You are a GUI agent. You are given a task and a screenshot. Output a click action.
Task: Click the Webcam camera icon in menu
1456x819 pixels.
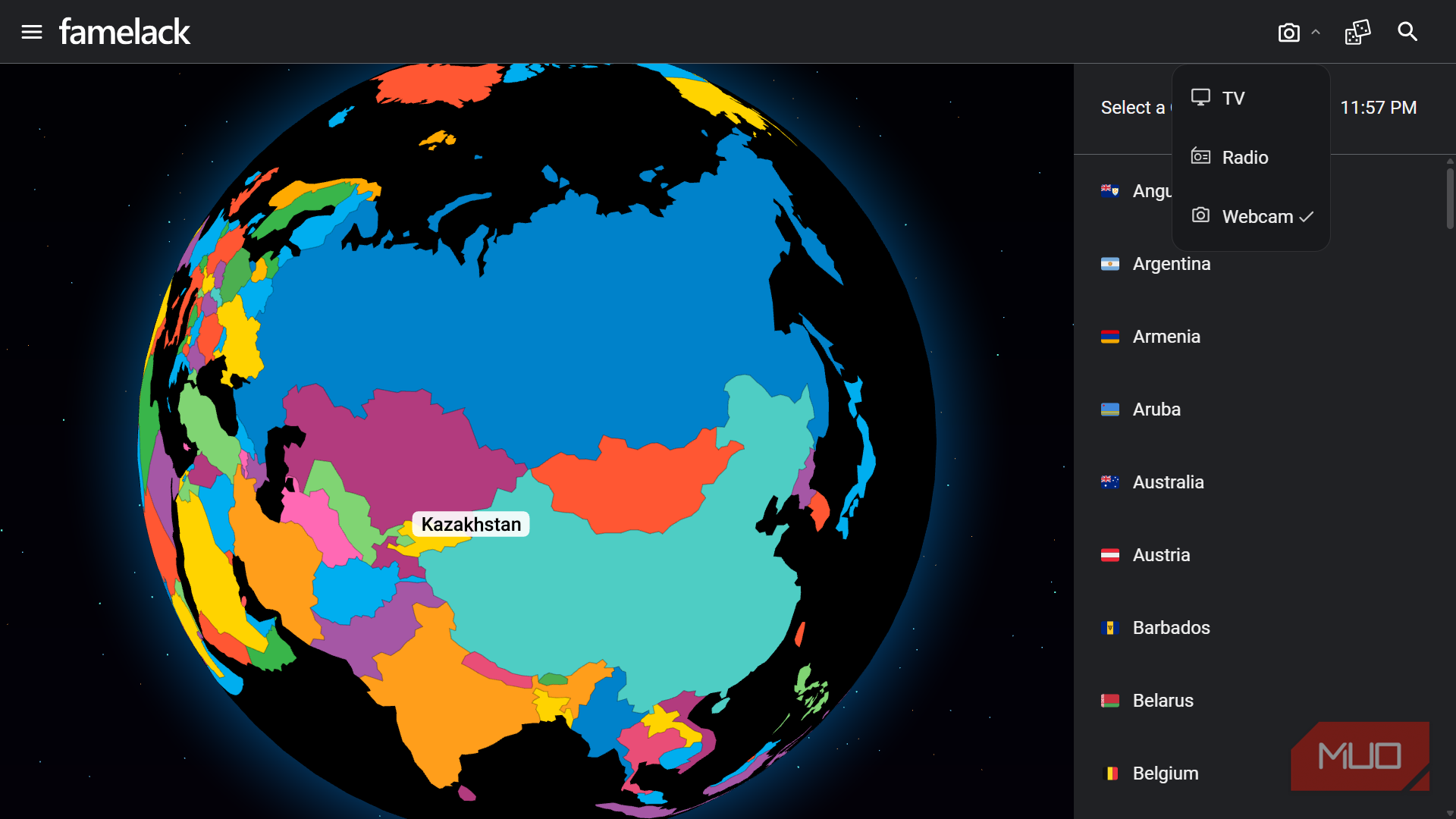(x=1200, y=215)
